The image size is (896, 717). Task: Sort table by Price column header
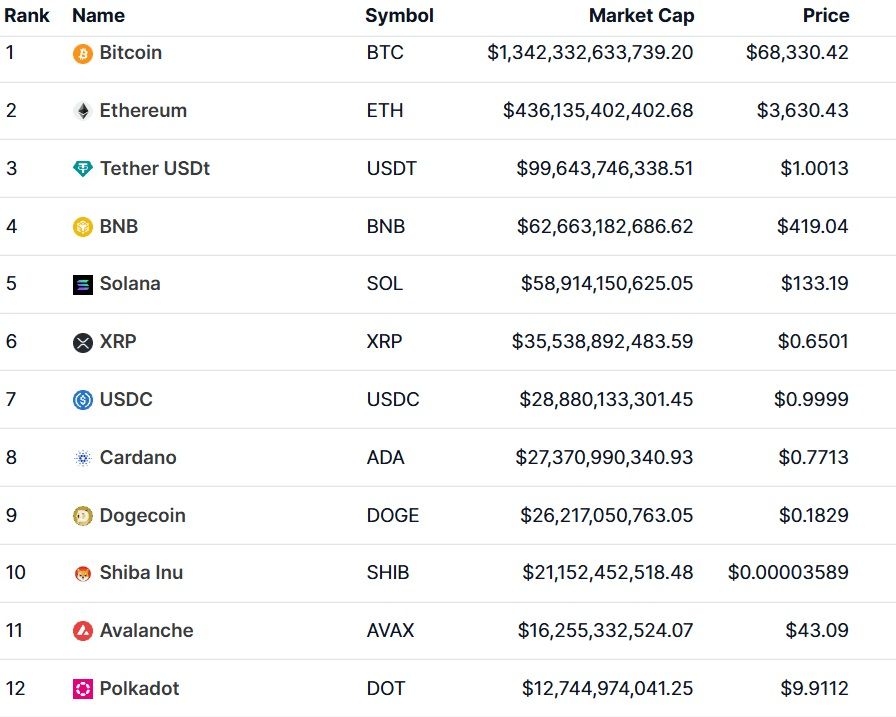[x=825, y=16]
